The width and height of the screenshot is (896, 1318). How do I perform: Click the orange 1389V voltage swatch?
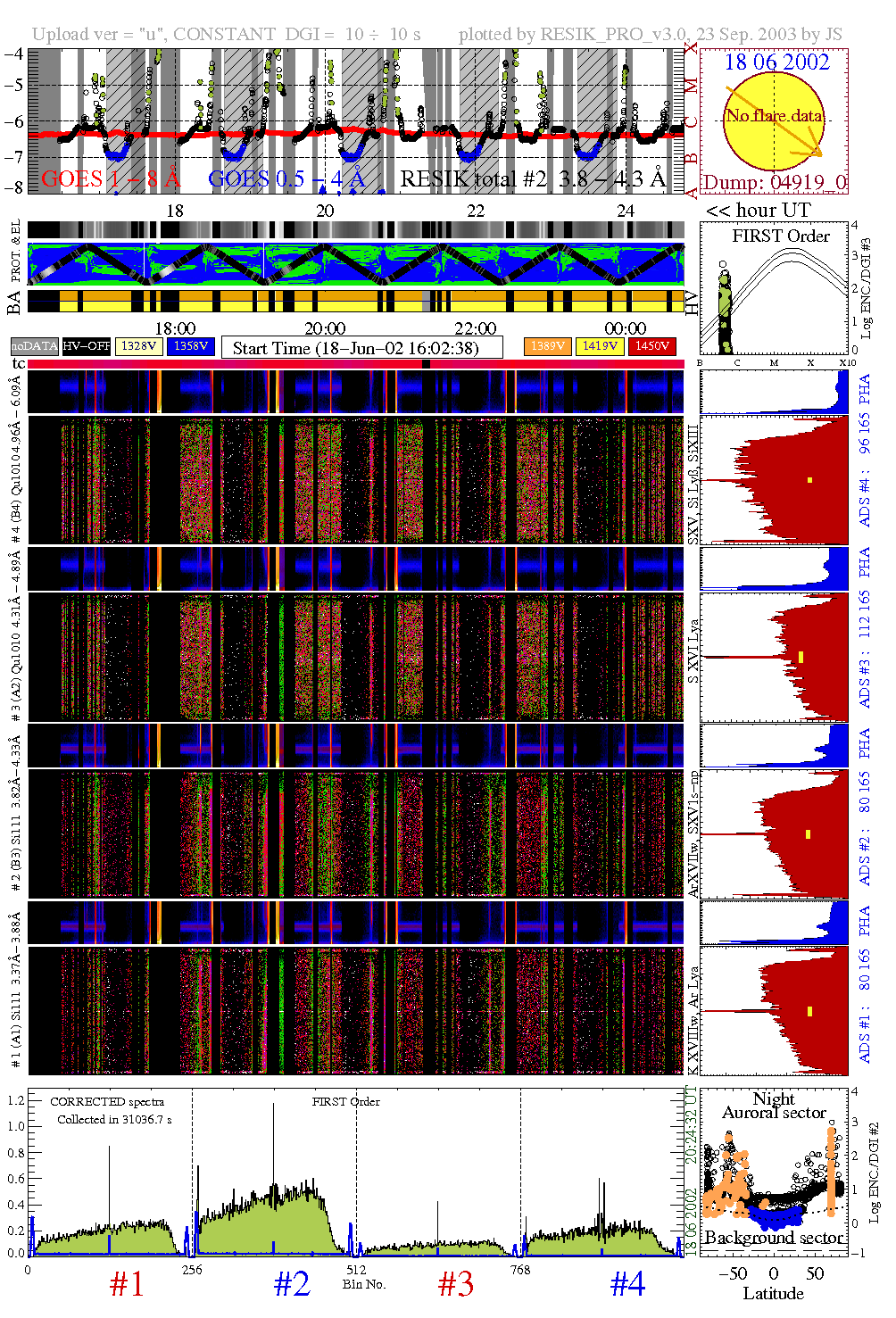(x=547, y=346)
